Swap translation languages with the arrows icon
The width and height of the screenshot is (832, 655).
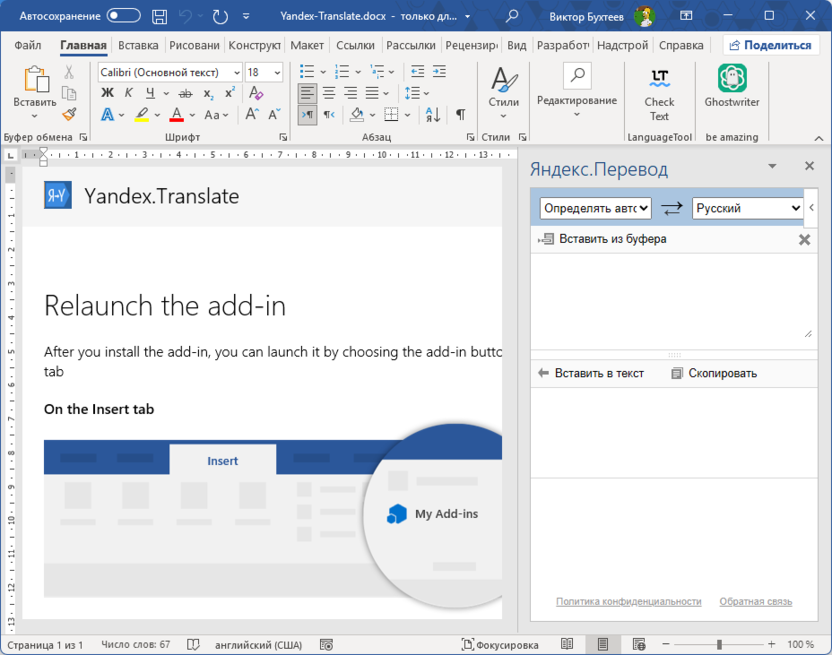[x=672, y=208]
